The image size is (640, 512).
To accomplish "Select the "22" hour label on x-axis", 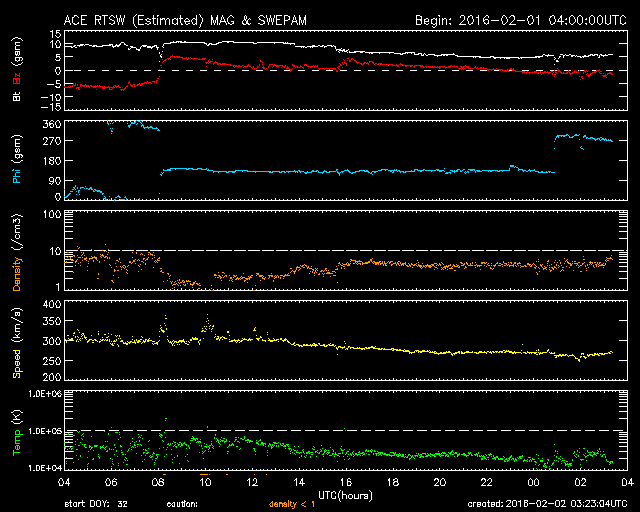I will (x=487, y=483).
